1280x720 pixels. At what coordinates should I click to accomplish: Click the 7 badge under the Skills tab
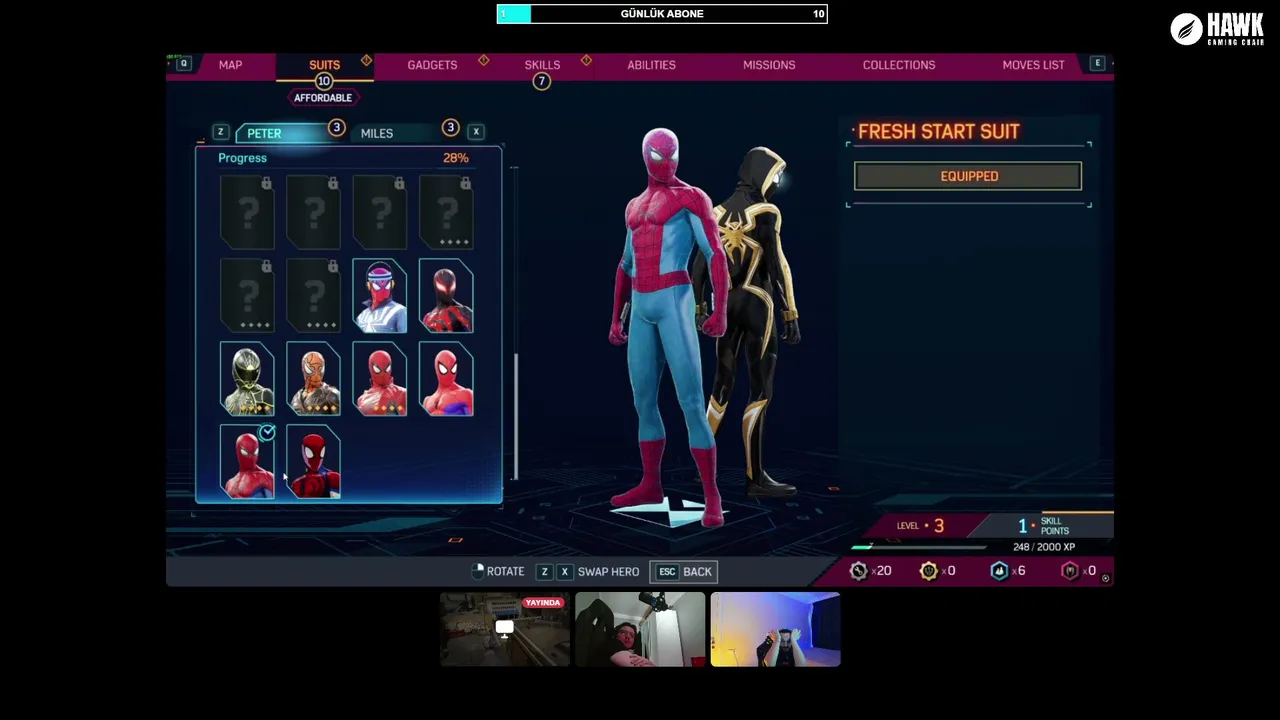541,81
